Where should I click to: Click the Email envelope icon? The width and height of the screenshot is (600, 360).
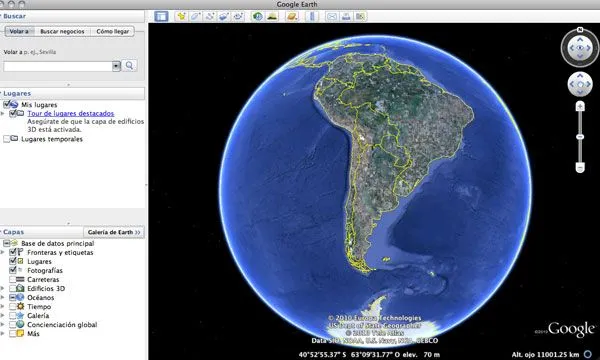pos(332,16)
